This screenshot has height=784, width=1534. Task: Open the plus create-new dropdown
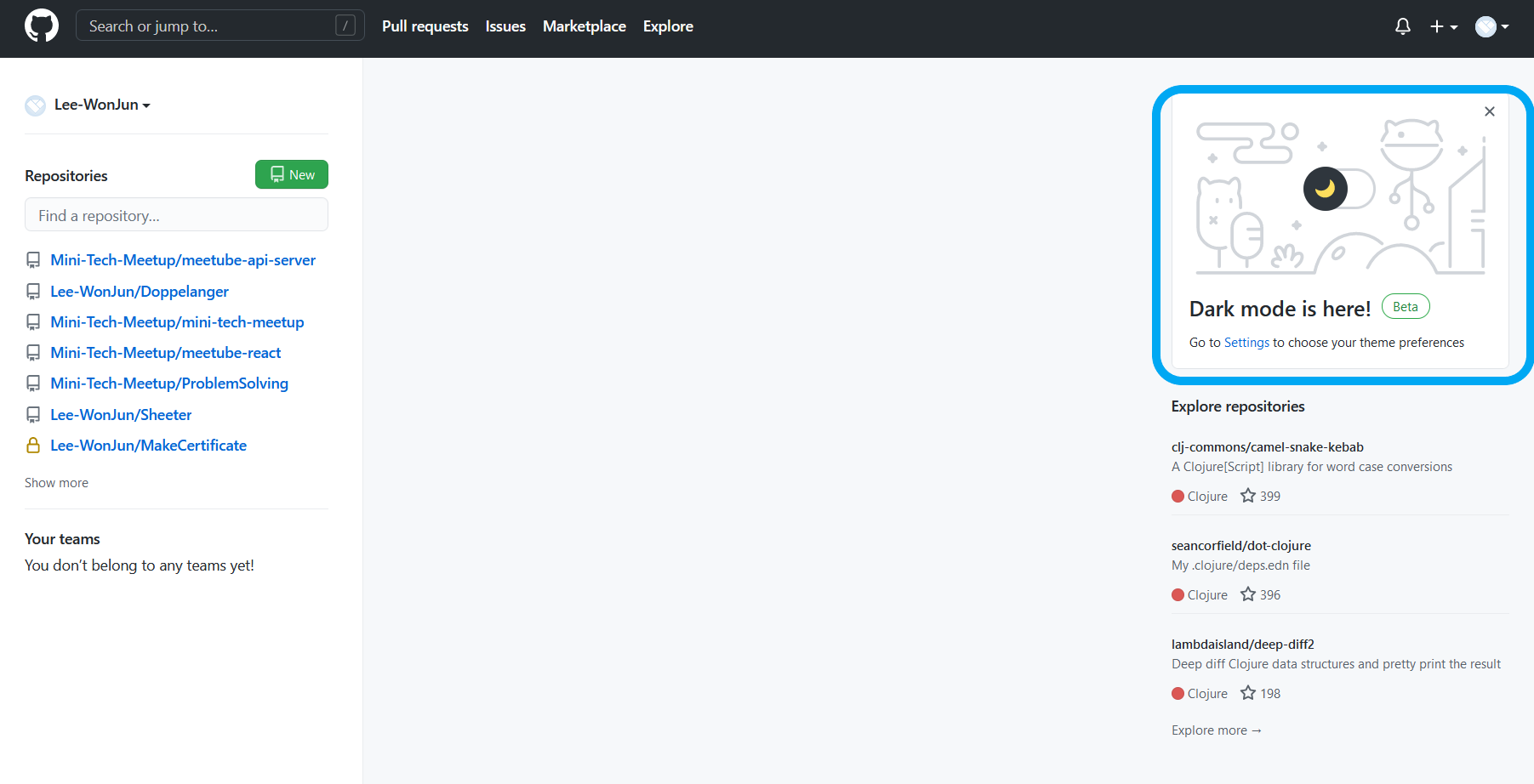(x=1444, y=26)
